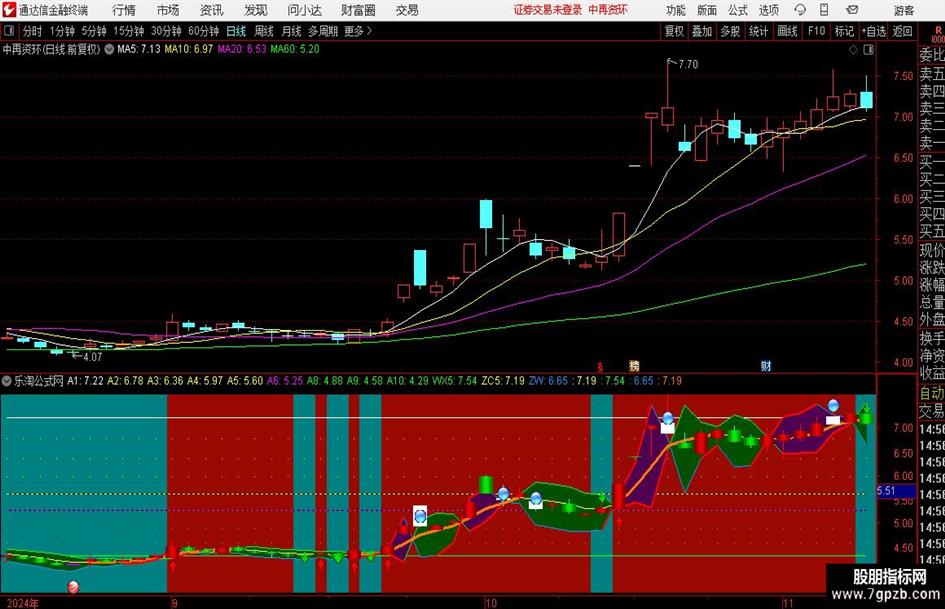Open the 版面 menu

coord(707,10)
